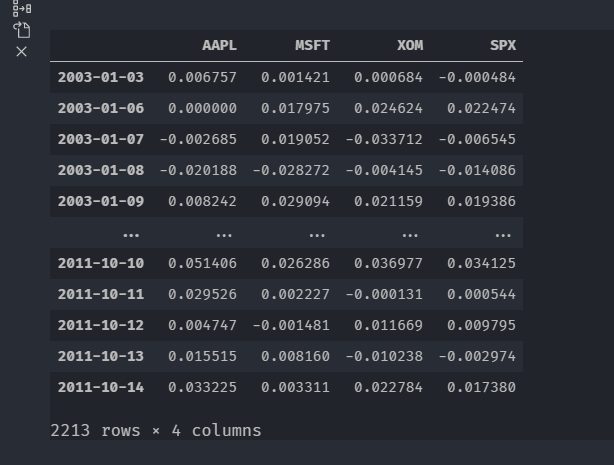The image size is (614, 465).
Task: Select the XOM column header
Action: click(410, 45)
